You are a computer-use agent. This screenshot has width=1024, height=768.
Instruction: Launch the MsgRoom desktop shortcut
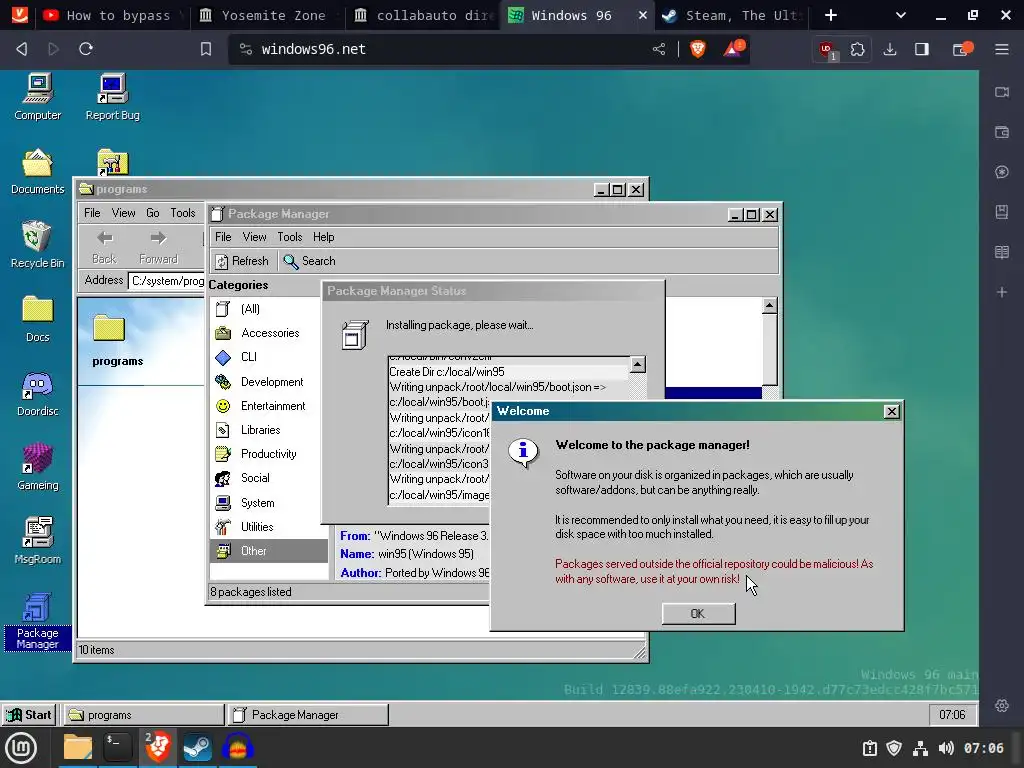(37, 541)
